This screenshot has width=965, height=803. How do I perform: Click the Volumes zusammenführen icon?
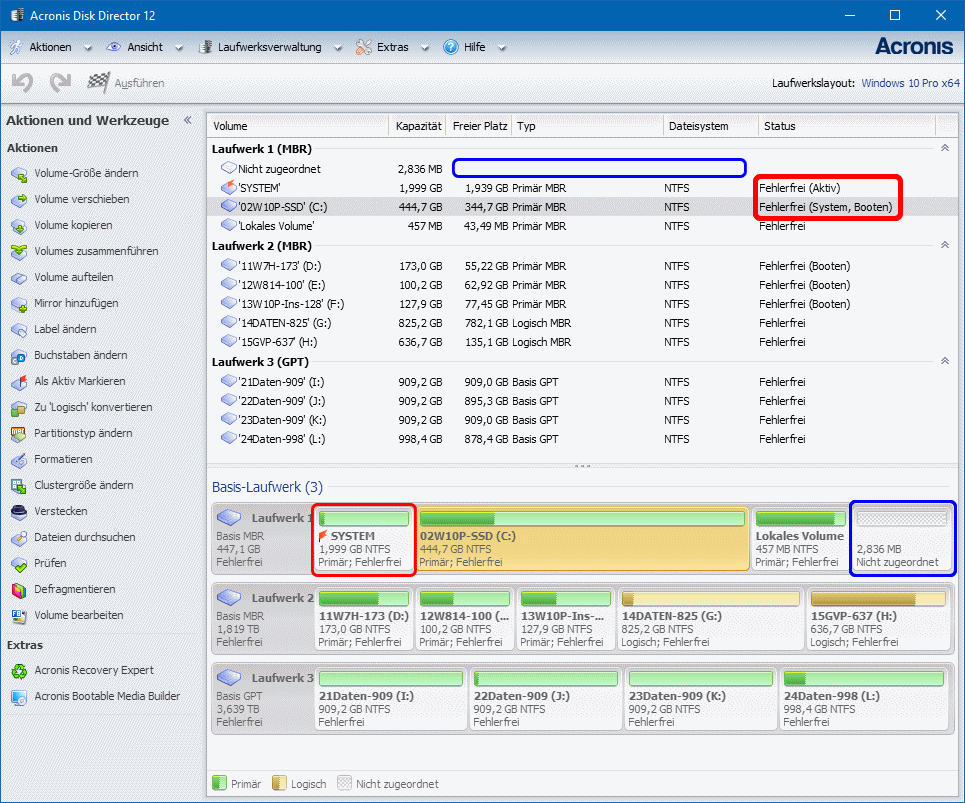pos(19,252)
